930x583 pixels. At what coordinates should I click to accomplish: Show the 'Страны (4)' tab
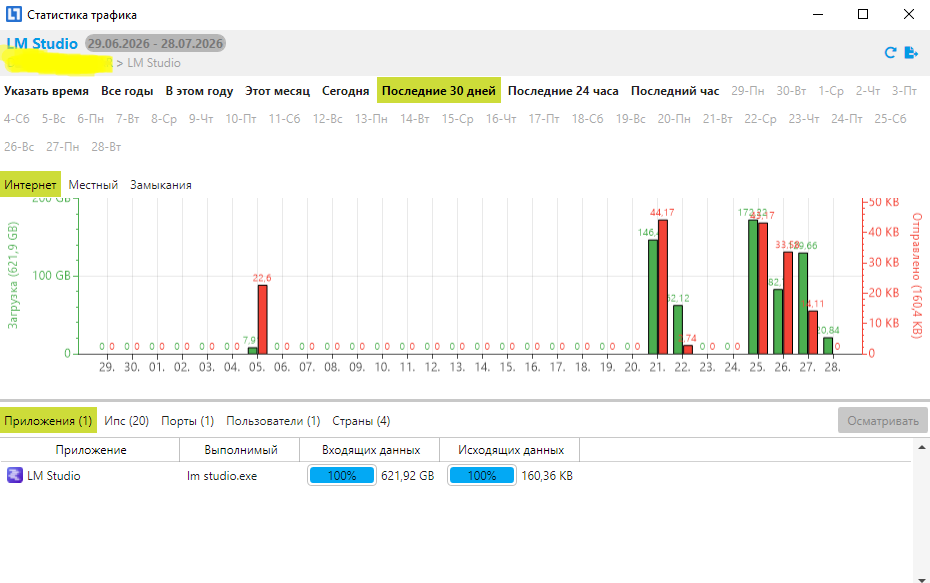tap(361, 420)
